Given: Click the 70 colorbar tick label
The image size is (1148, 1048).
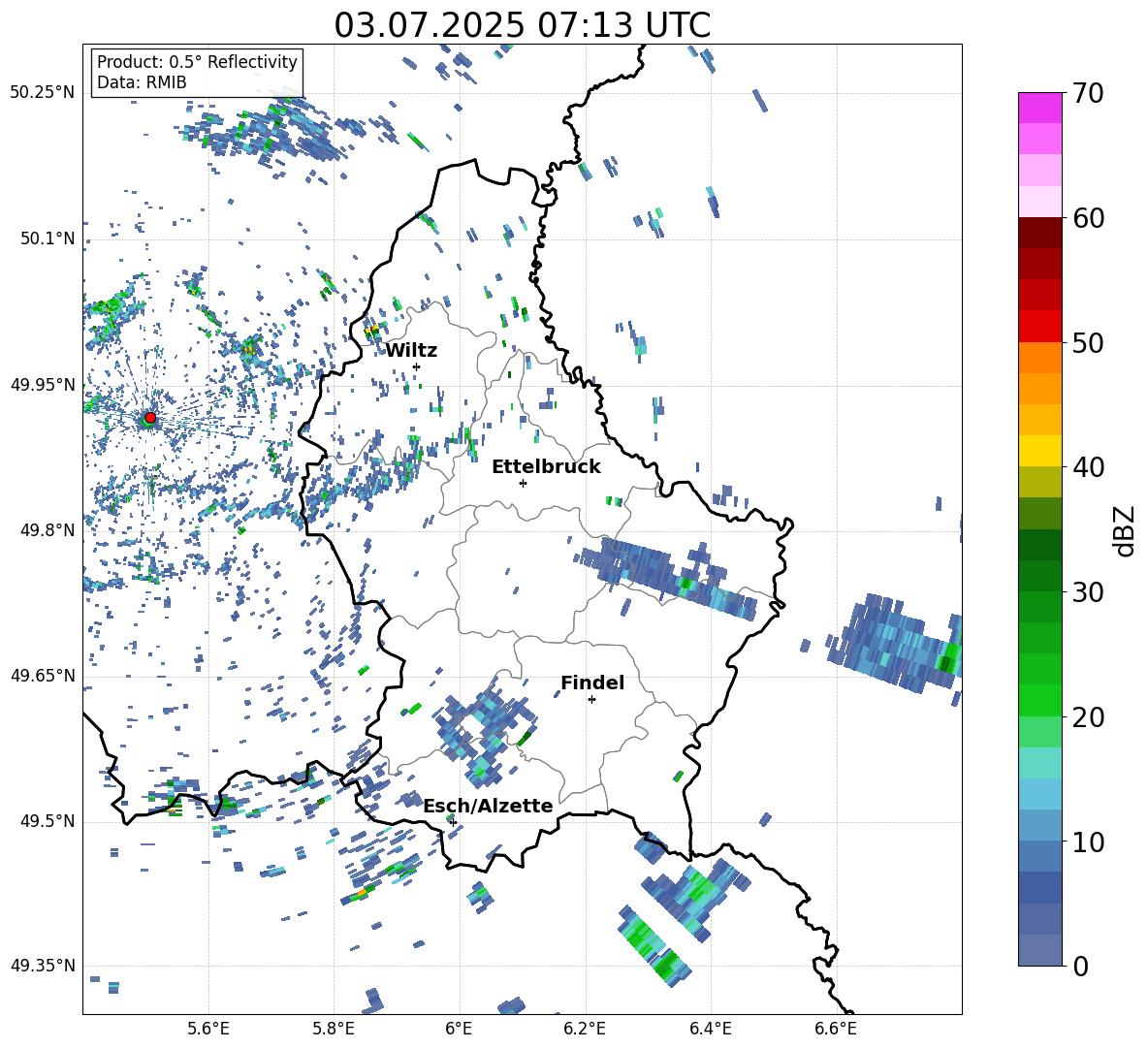Looking at the screenshot, I should (1088, 94).
